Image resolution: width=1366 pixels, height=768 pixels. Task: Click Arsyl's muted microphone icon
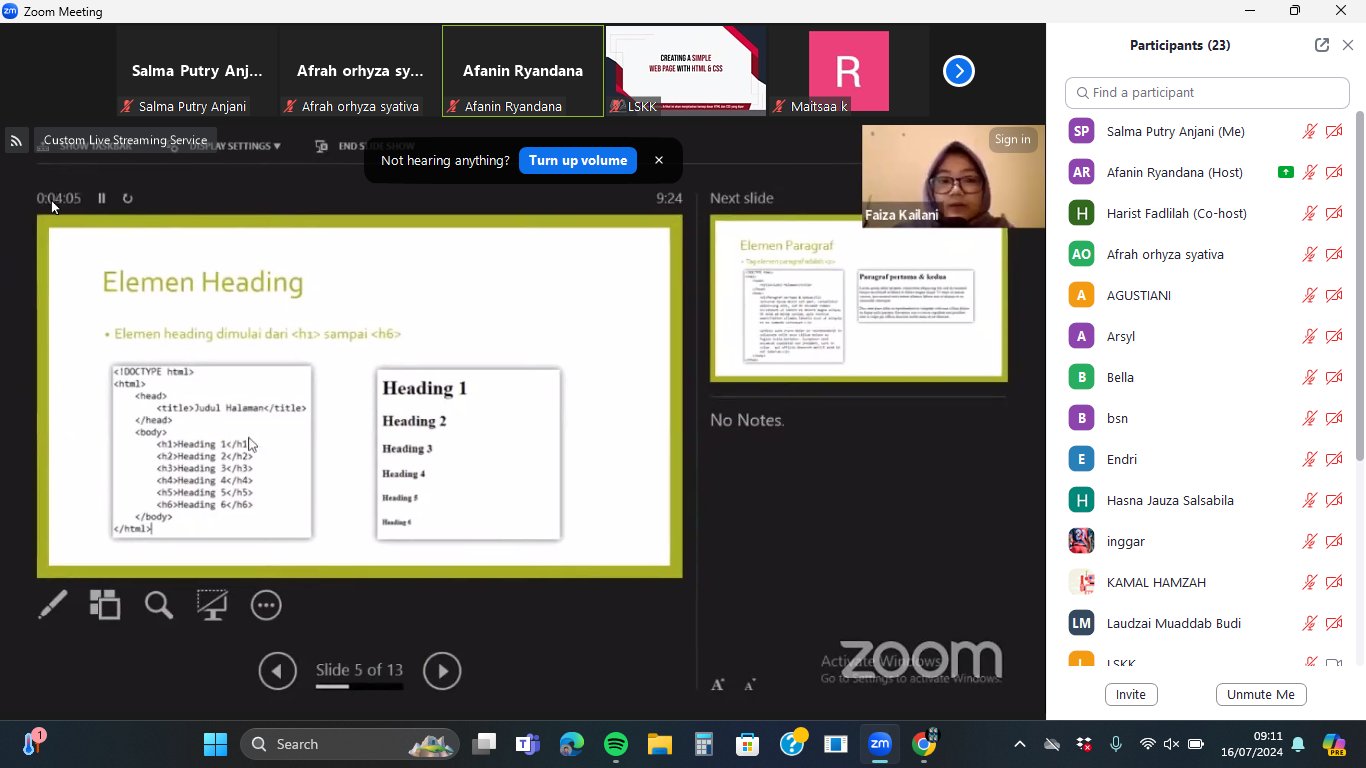coord(1309,336)
